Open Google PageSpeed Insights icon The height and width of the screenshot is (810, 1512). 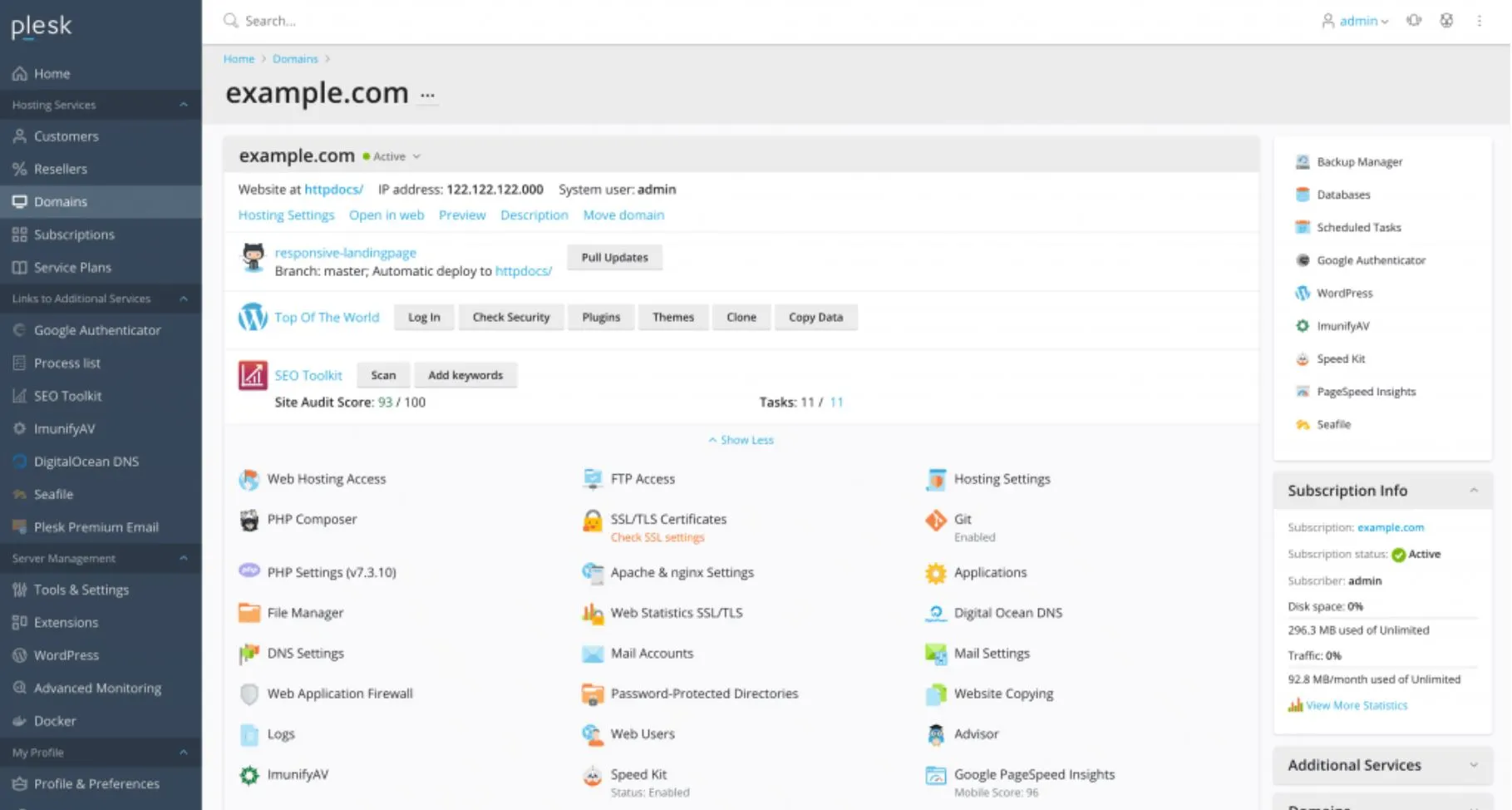(935, 776)
